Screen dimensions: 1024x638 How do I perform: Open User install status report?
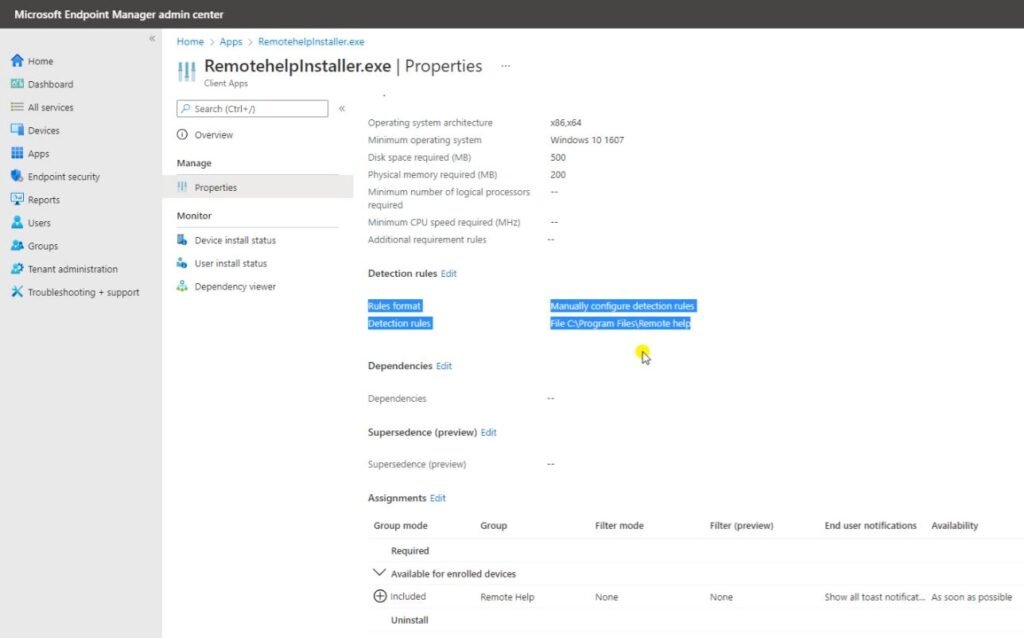231,264
